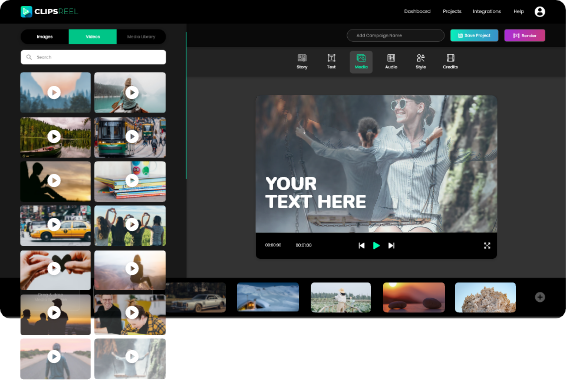Image resolution: width=566 pixels, height=380 pixels.
Task: Toggle fullscreen preview
Action: (487, 245)
